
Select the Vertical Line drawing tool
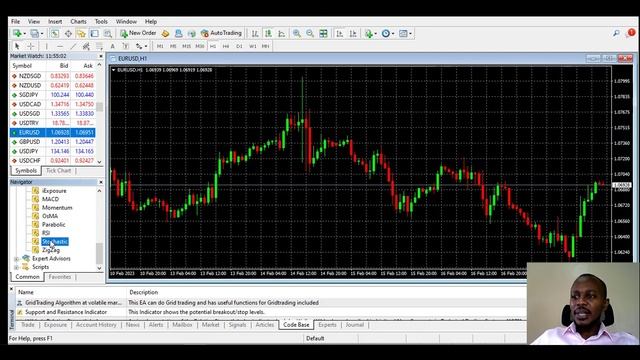tap(47, 46)
